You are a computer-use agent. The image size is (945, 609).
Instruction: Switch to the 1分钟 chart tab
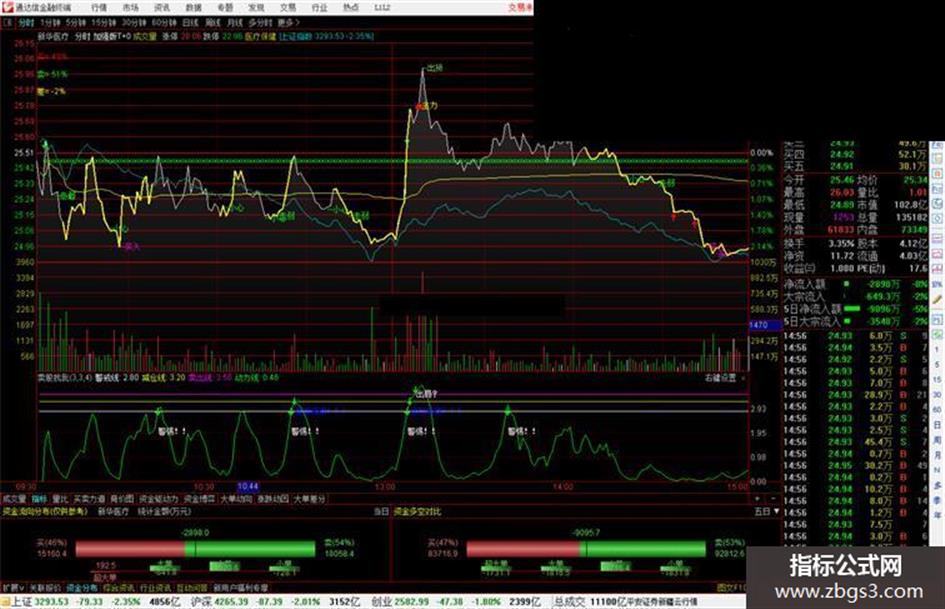click(50, 22)
